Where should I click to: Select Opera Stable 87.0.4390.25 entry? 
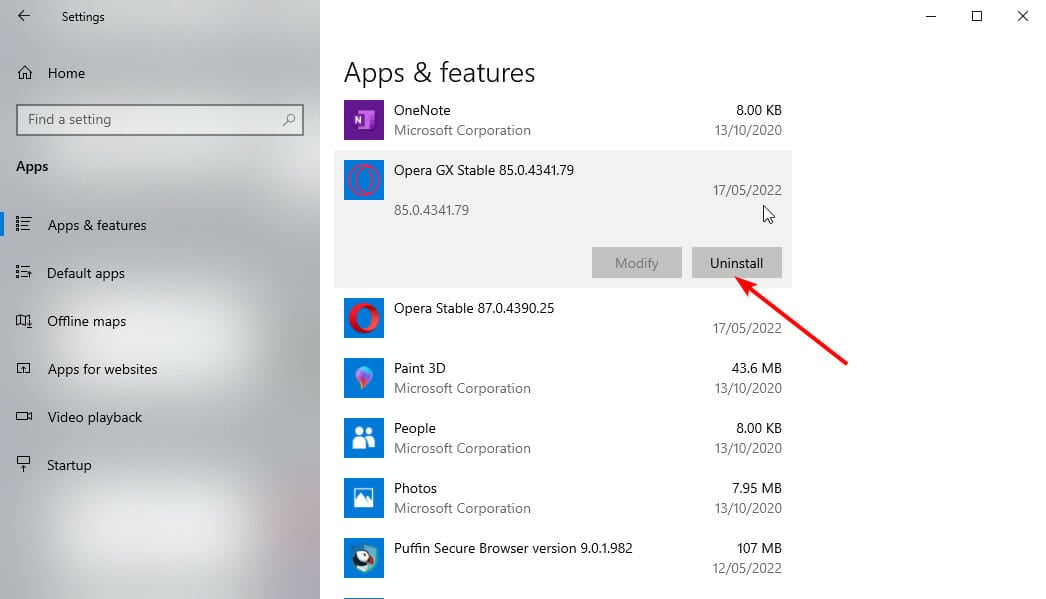(474, 308)
